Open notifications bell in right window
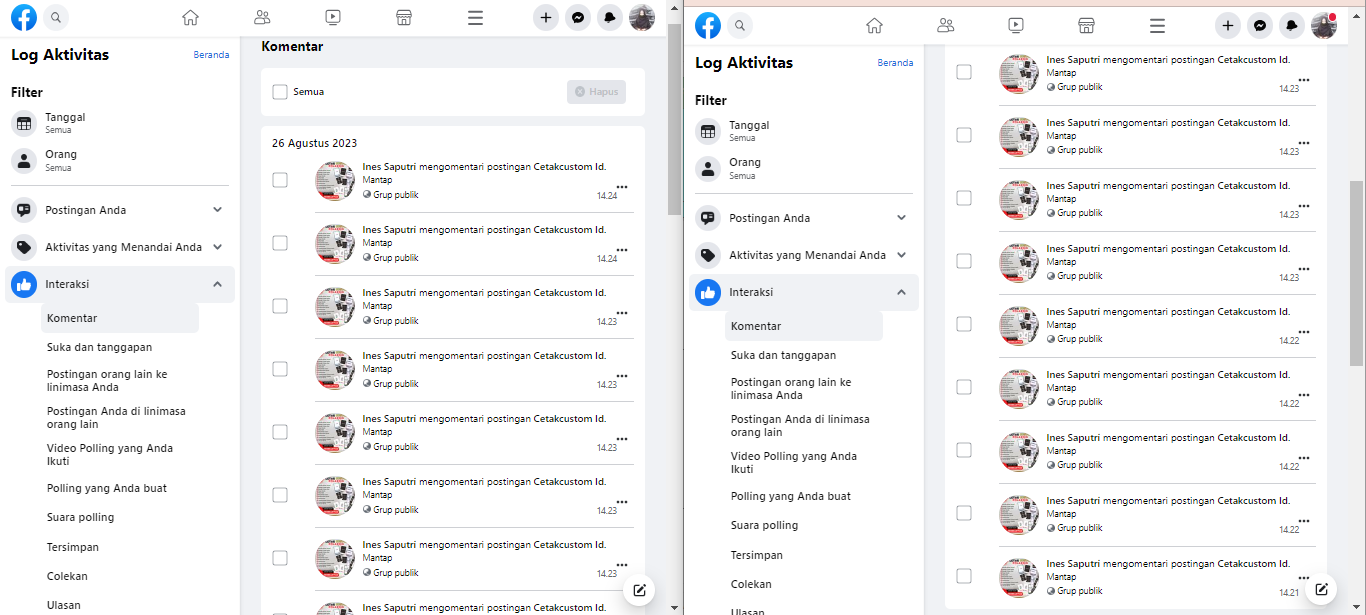Image resolution: width=1366 pixels, height=615 pixels. click(1292, 25)
